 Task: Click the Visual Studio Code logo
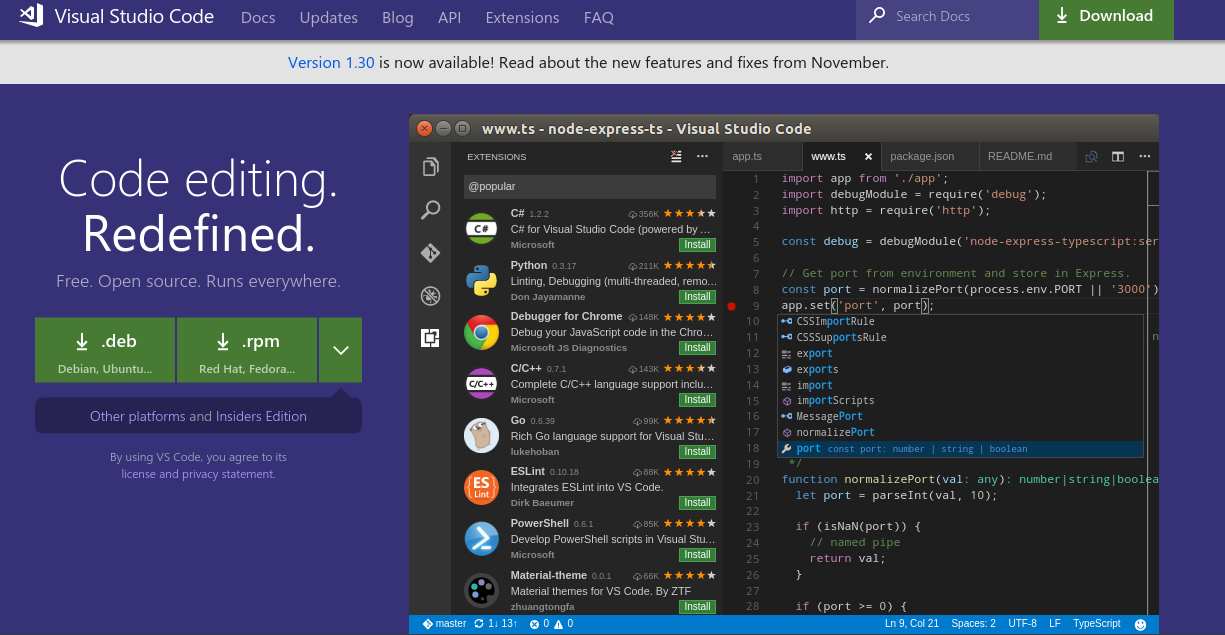(31, 16)
